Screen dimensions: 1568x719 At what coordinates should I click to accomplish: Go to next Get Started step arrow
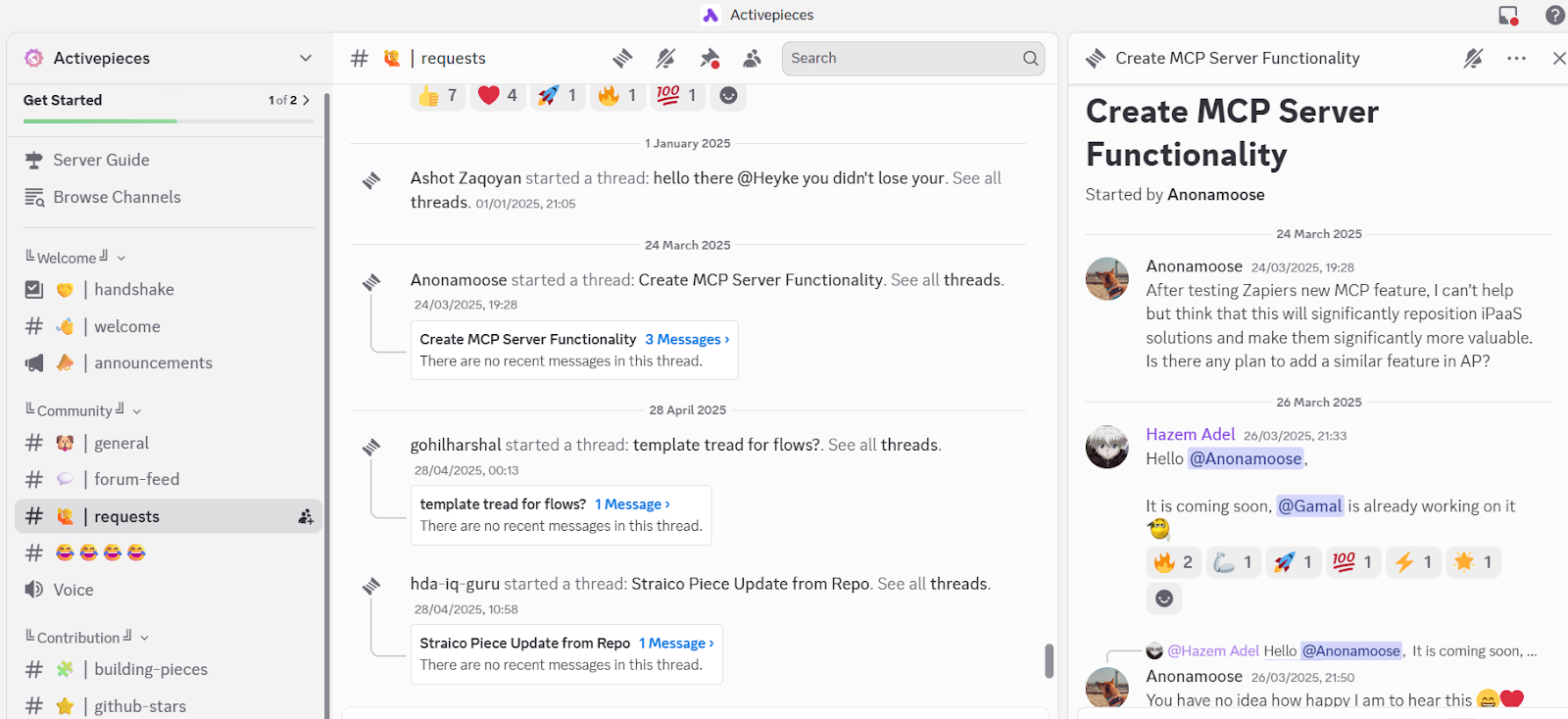pos(306,100)
